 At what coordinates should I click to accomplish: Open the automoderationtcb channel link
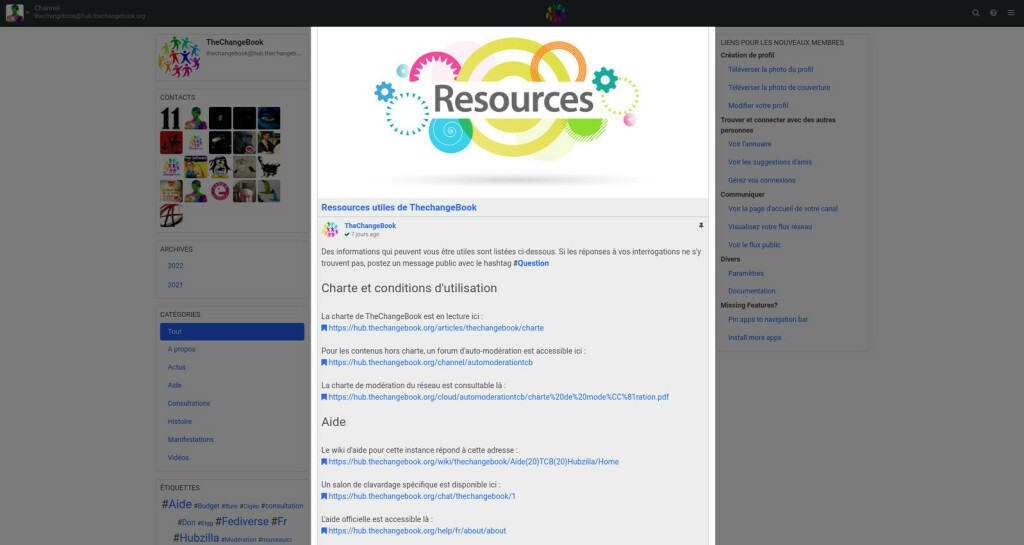click(430, 363)
